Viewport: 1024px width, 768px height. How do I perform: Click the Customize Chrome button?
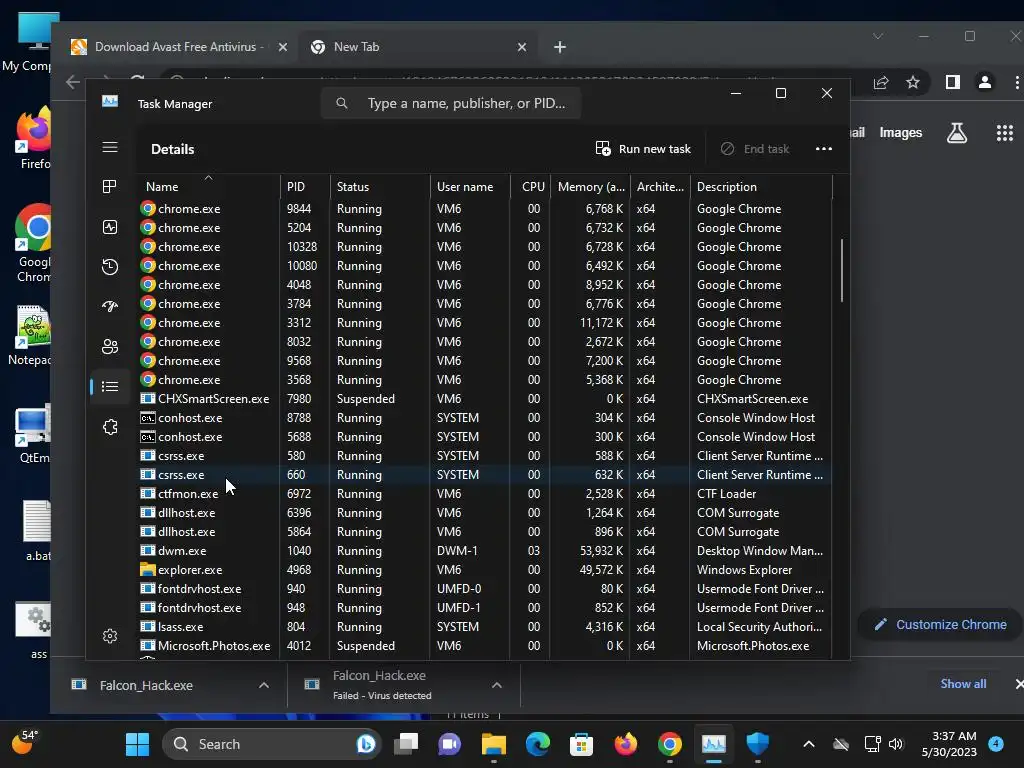(940, 625)
